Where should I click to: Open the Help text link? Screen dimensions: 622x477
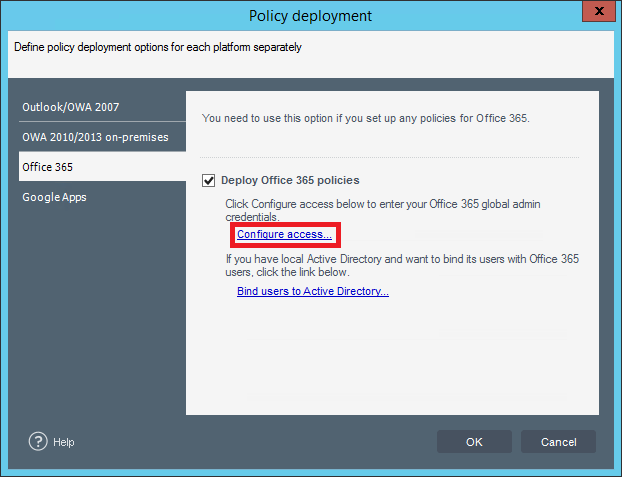(63, 442)
